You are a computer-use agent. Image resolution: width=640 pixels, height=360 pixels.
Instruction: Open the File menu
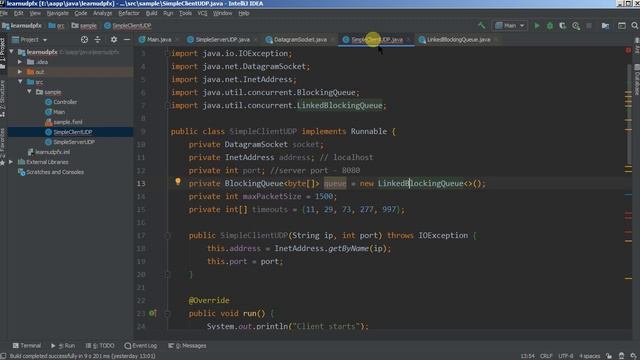[4, 13]
